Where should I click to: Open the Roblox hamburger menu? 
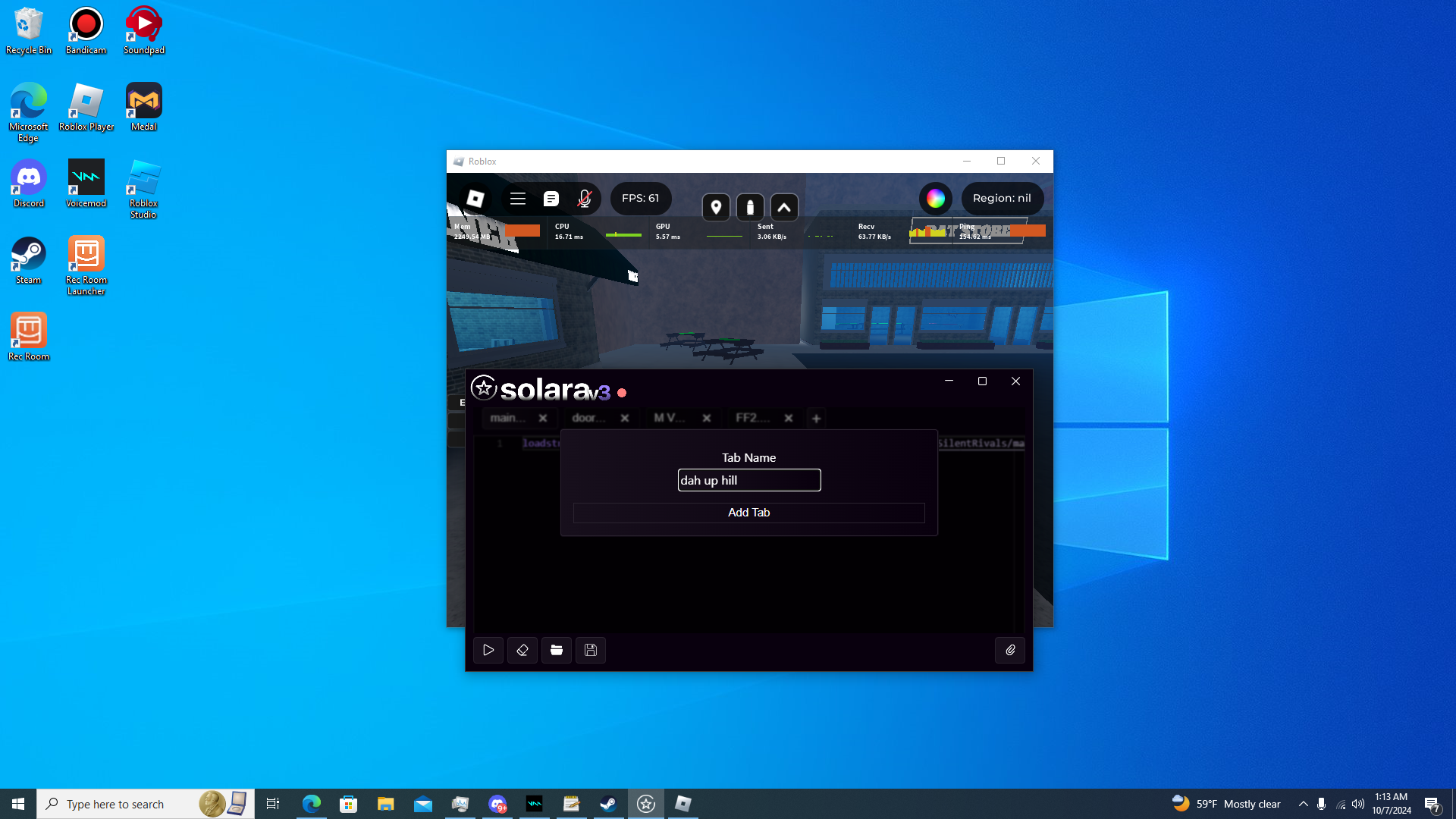(x=518, y=199)
